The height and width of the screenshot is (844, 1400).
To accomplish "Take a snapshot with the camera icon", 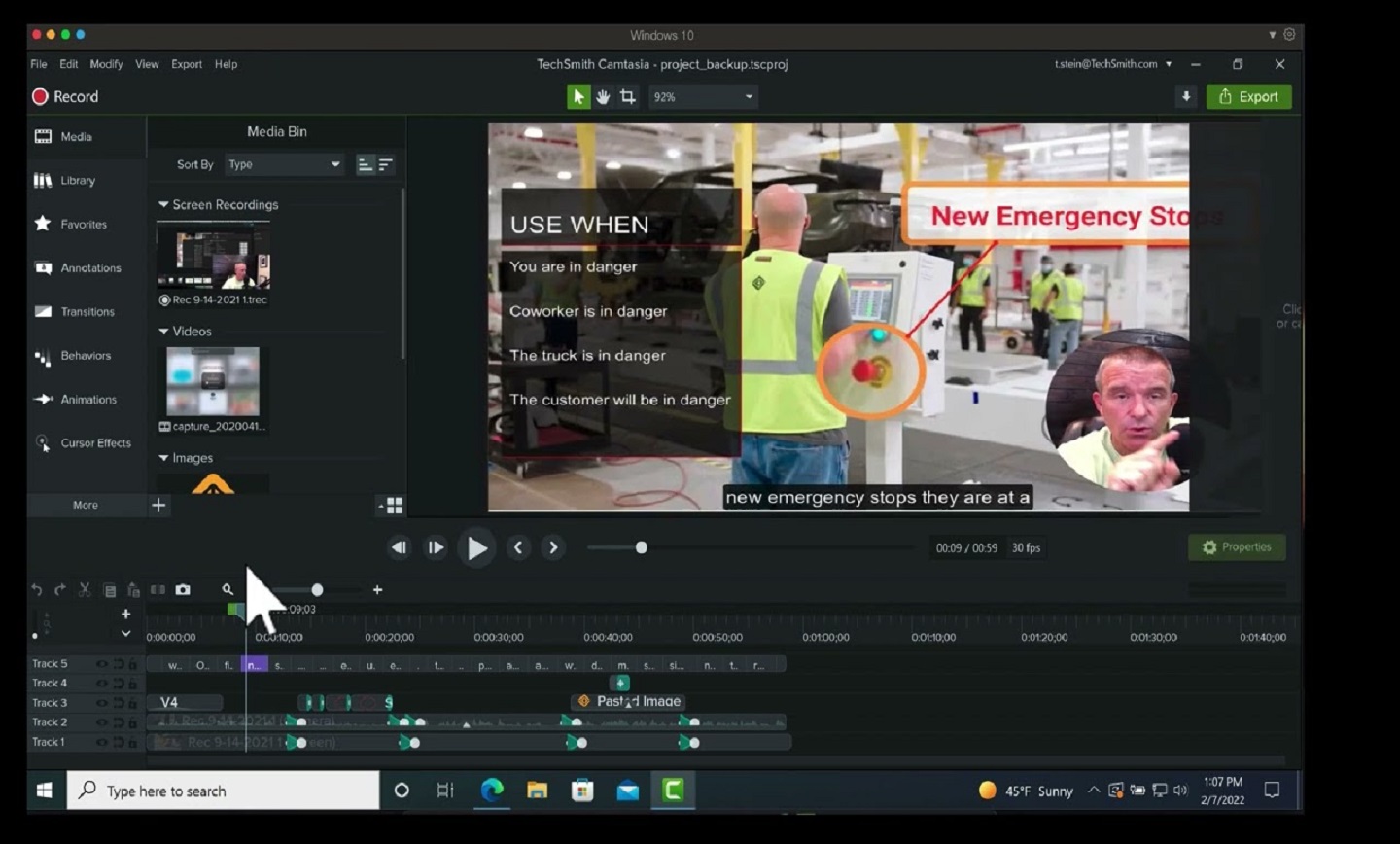I will [x=183, y=589].
